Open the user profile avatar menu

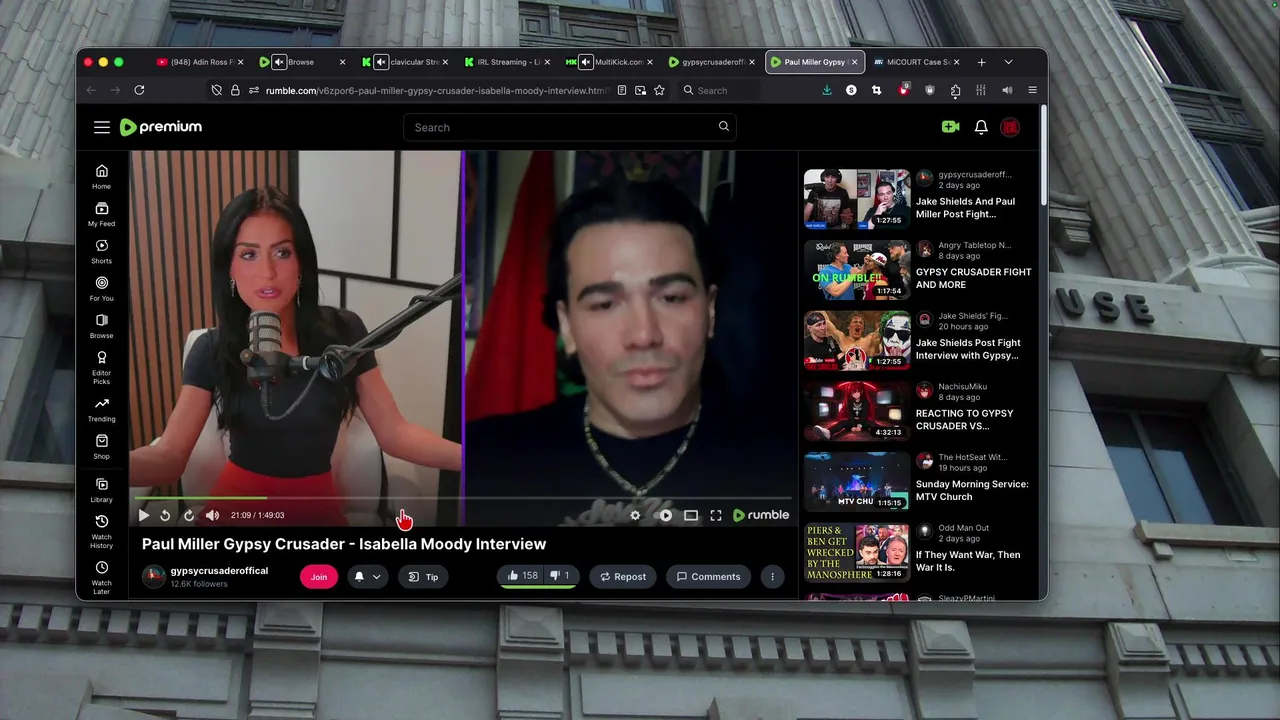(1010, 127)
